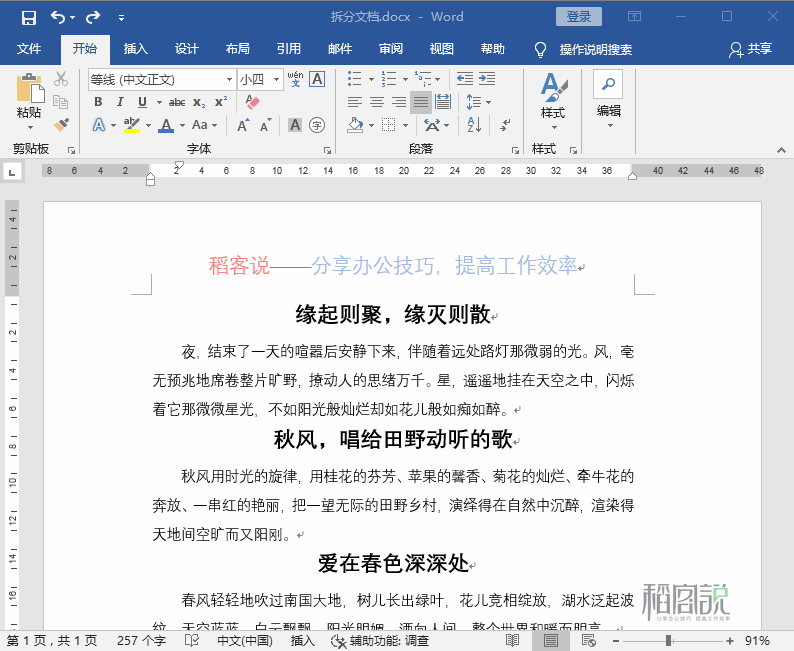Viewport: 794px width, 651px height.
Task: Open the 编辑 editing menu
Action: click(x=608, y=100)
